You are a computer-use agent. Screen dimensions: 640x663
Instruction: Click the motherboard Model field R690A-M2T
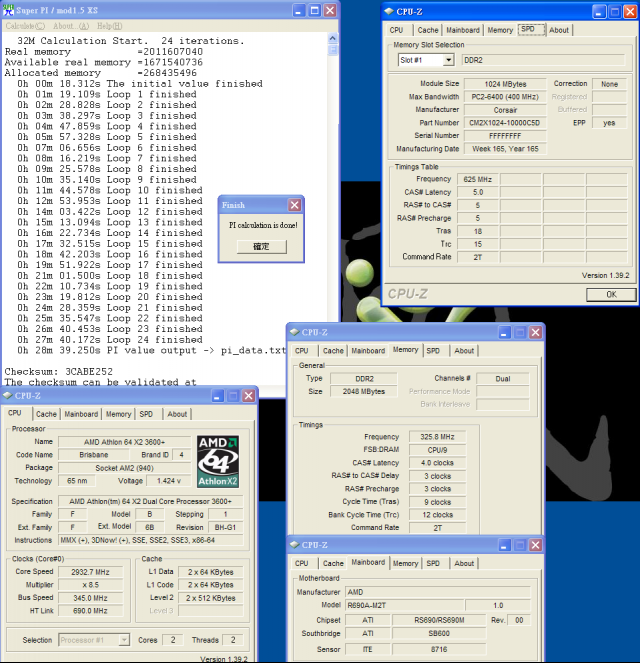tap(405, 605)
